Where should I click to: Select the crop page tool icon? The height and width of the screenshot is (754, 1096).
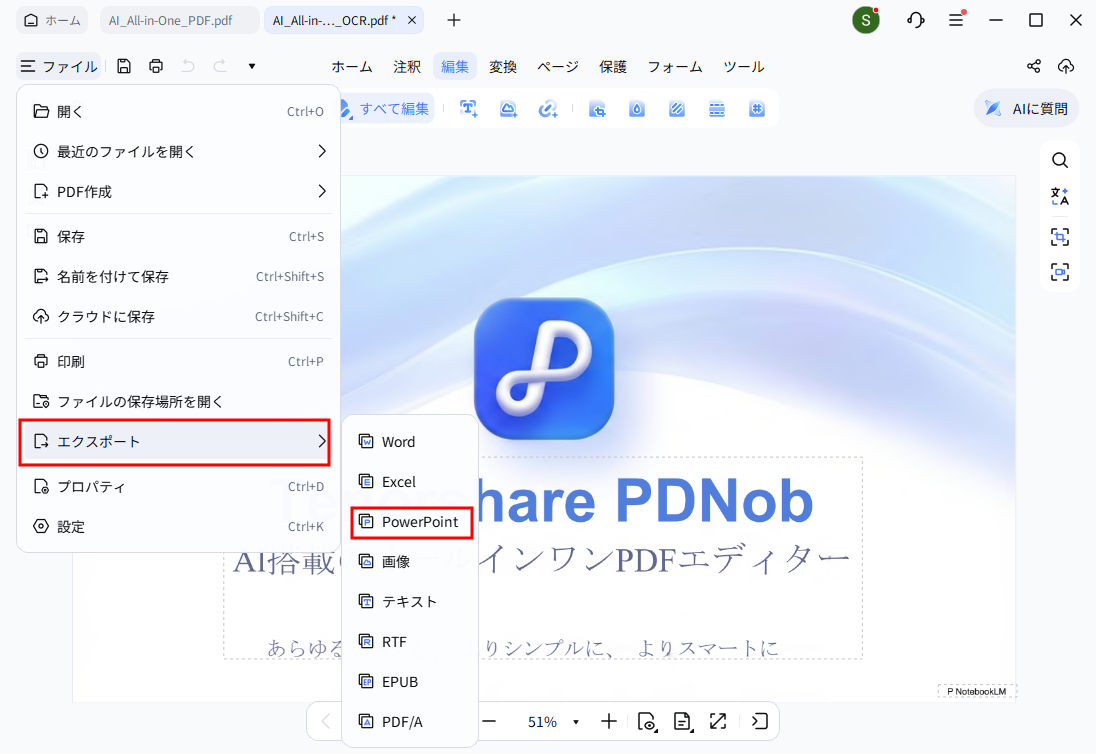click(597, 109)
